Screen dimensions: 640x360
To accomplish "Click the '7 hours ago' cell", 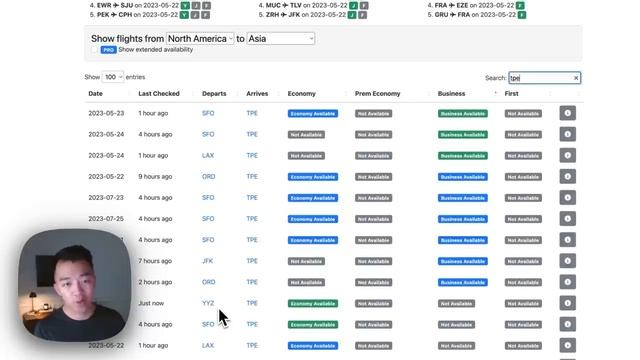I will pos(155,261).
